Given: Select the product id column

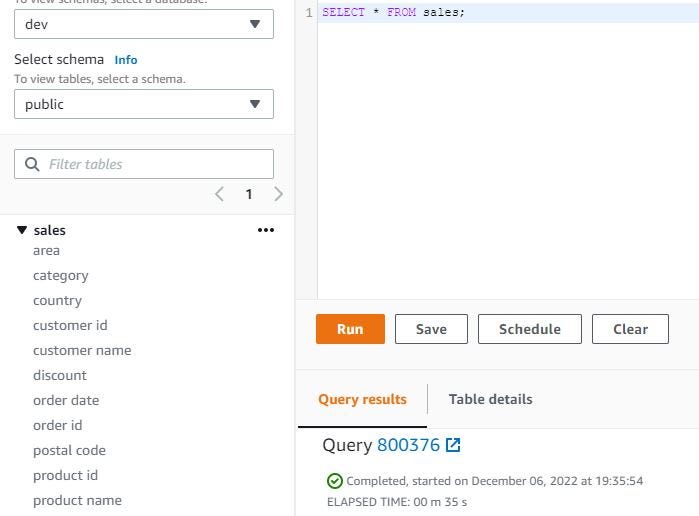Looking at the screenshot, I should pos(65,475).
